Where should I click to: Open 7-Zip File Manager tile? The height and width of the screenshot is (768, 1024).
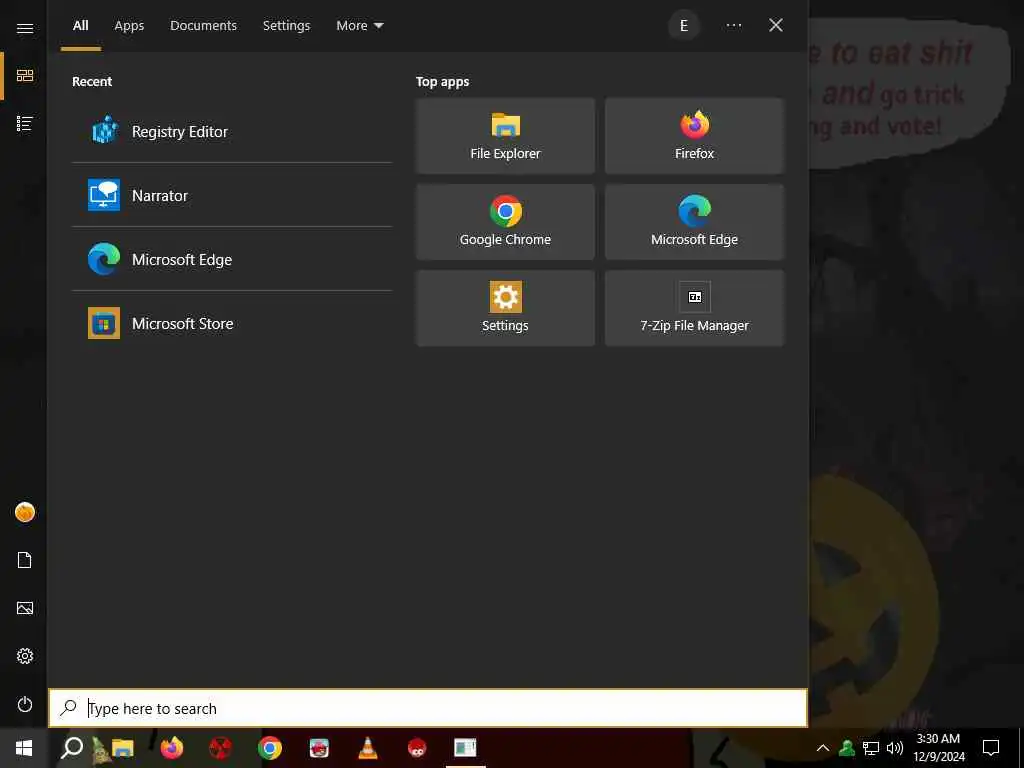(694, 308)
